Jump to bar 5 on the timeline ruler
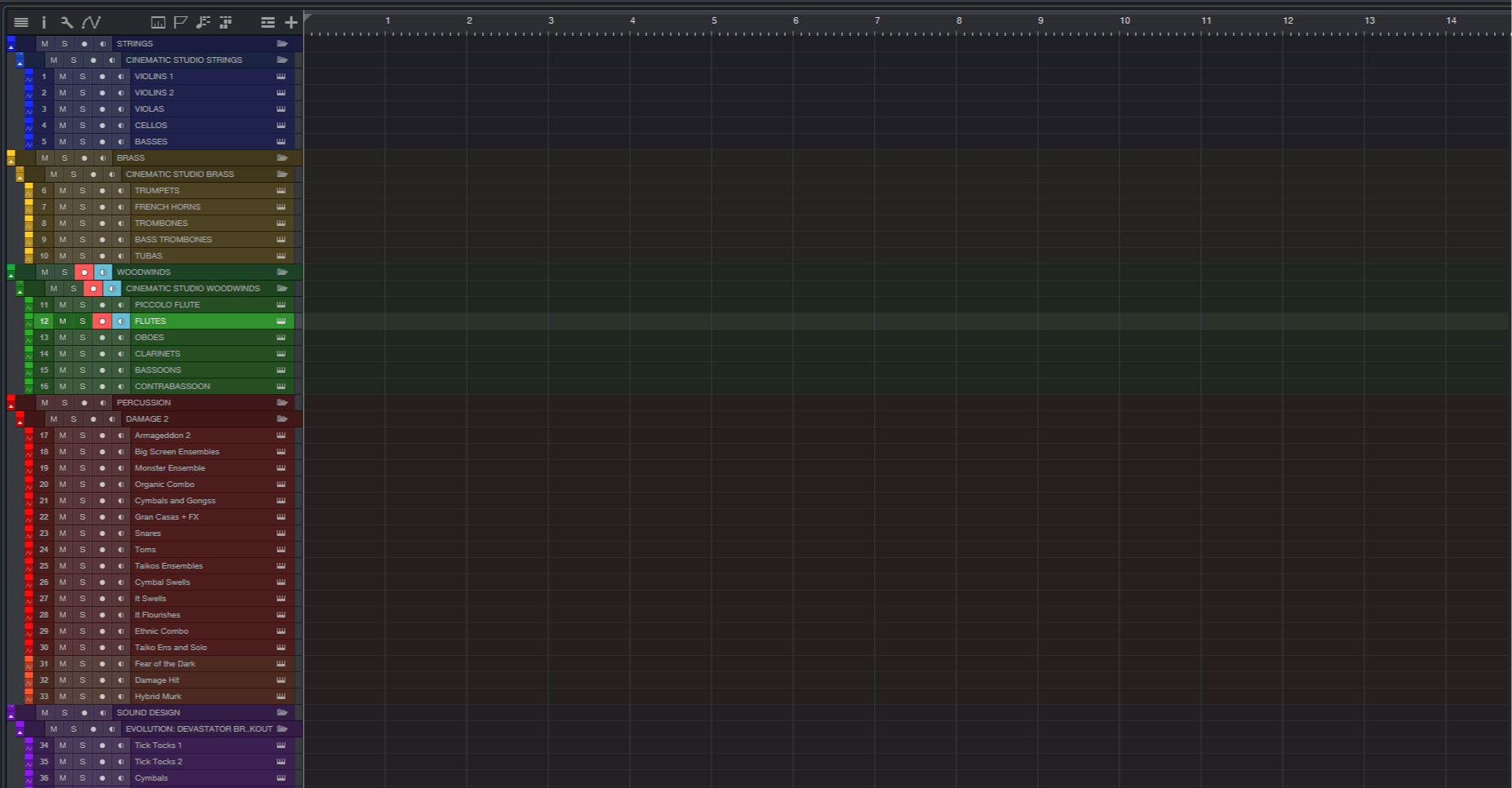 714,20
